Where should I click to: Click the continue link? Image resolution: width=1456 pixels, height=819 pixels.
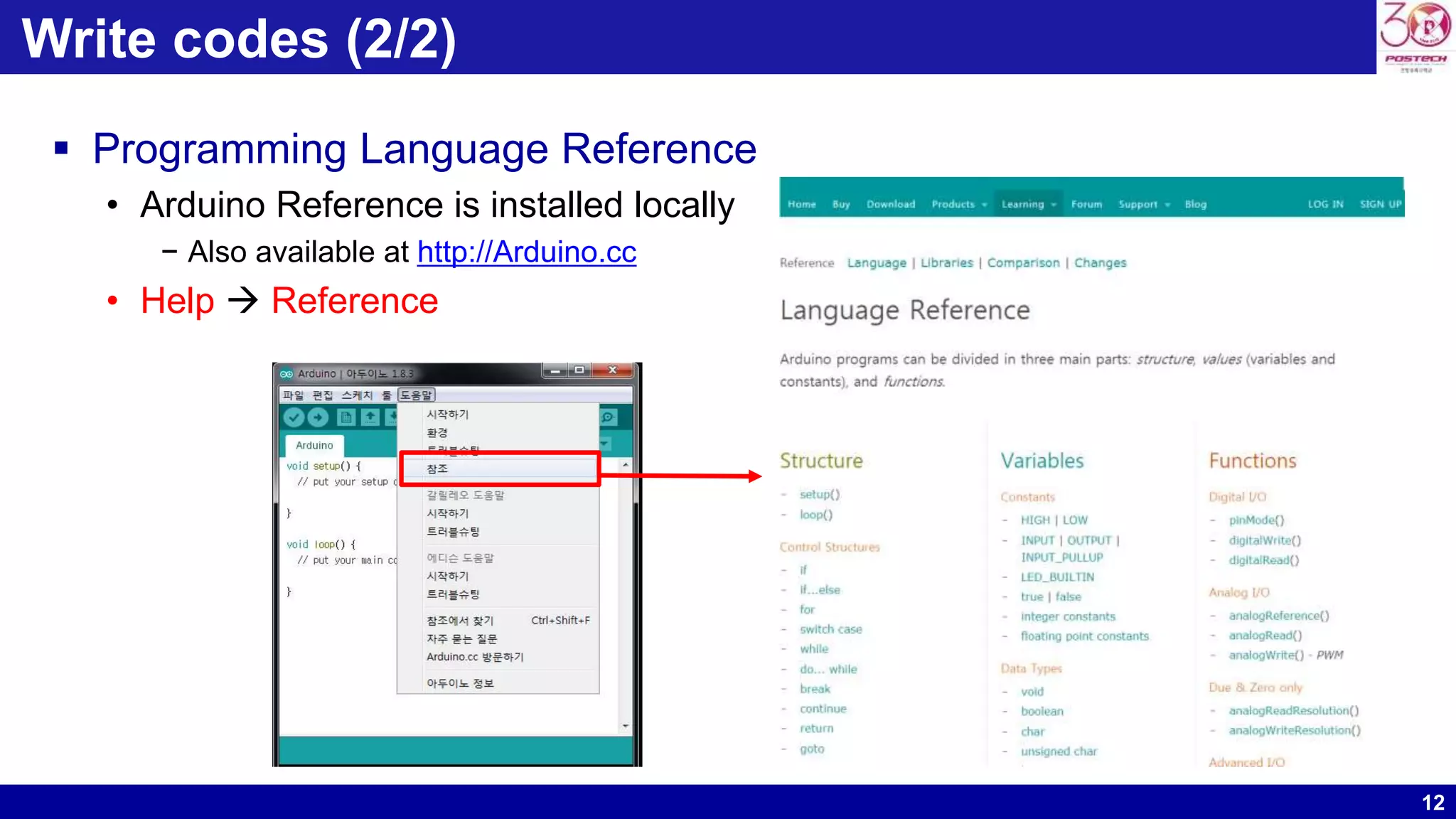(x=823, y=709)
